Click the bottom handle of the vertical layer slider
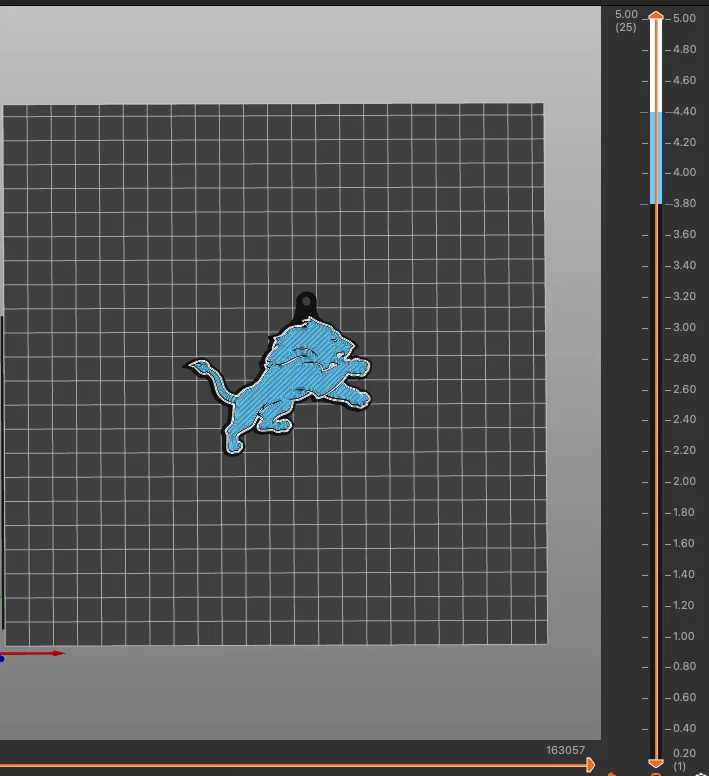Viewport: 709px width, 776px height. [x=656, y=763]
